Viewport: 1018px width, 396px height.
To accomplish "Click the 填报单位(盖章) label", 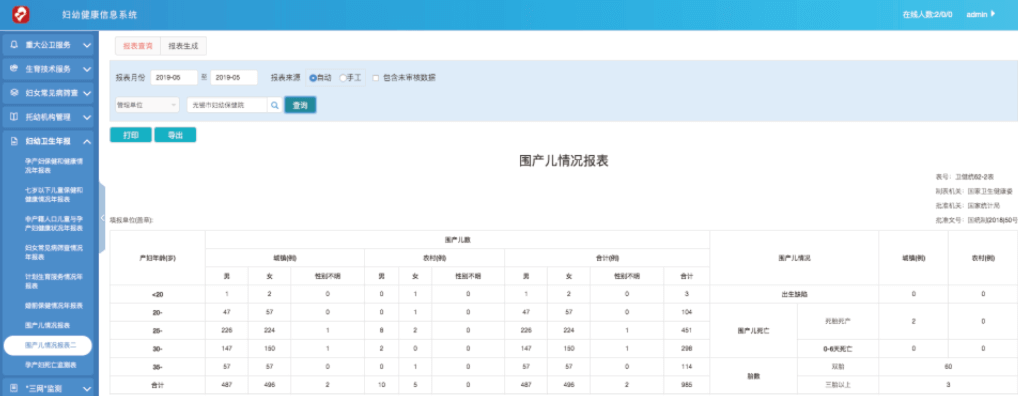I will 131,220.
